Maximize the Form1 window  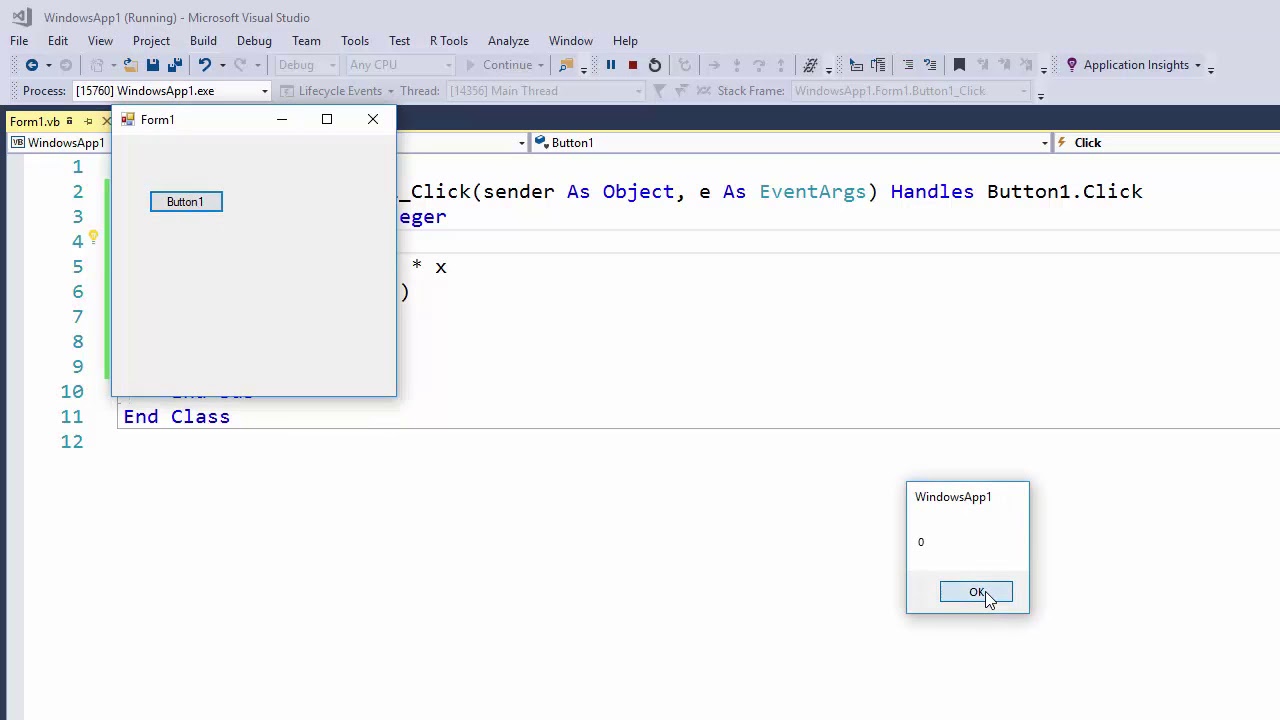tap(327, 119)
